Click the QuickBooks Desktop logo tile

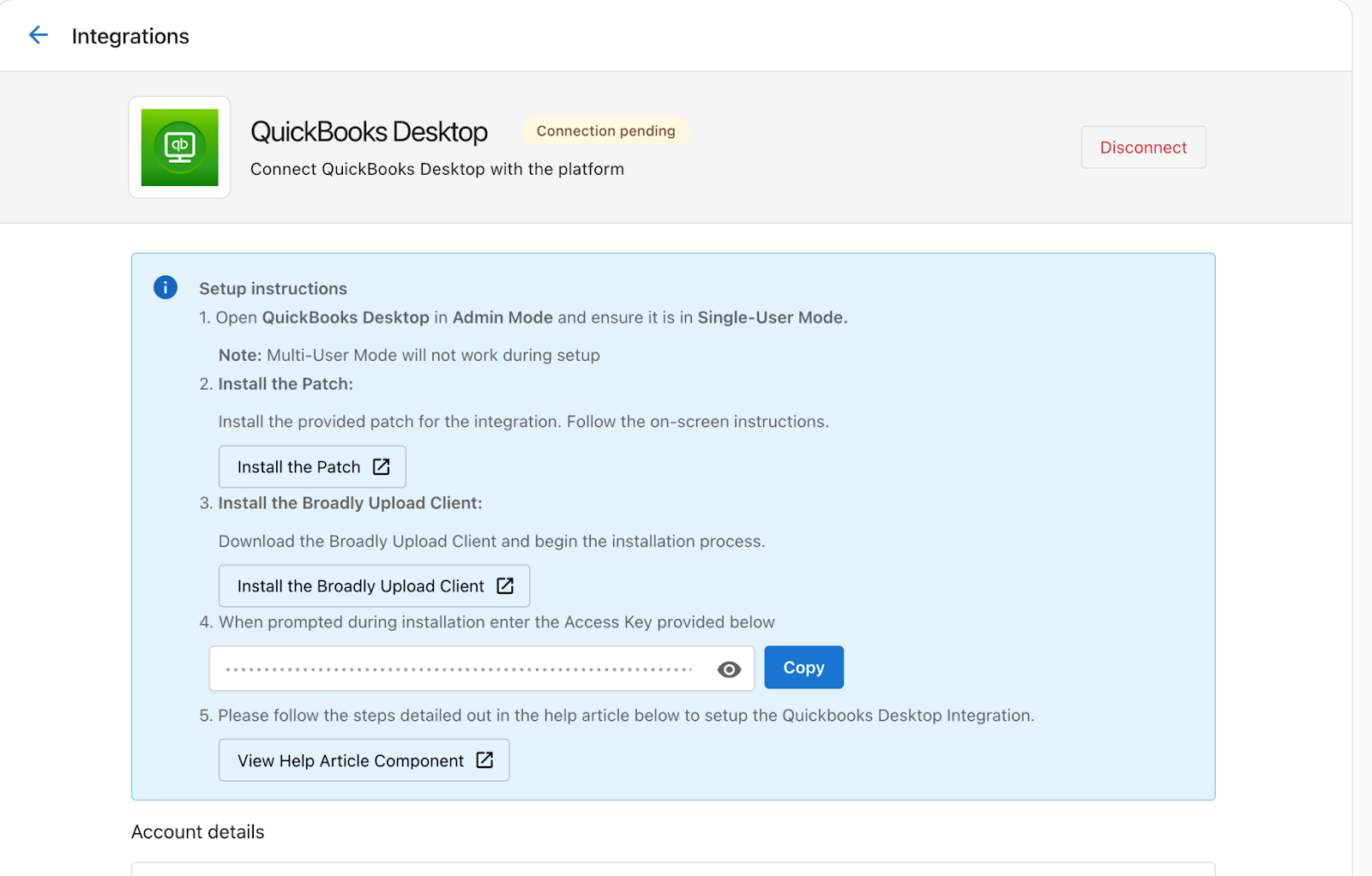click(180, 147)
